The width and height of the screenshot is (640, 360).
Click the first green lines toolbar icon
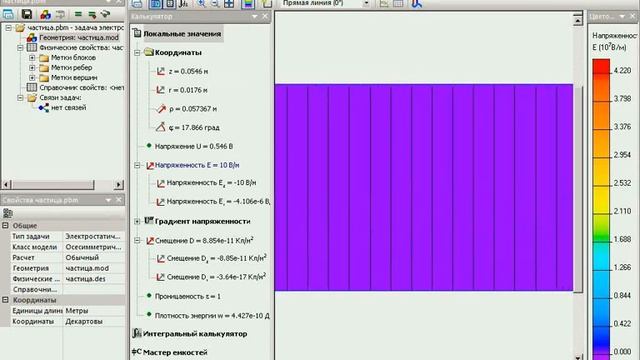click(x=78, y=15)
